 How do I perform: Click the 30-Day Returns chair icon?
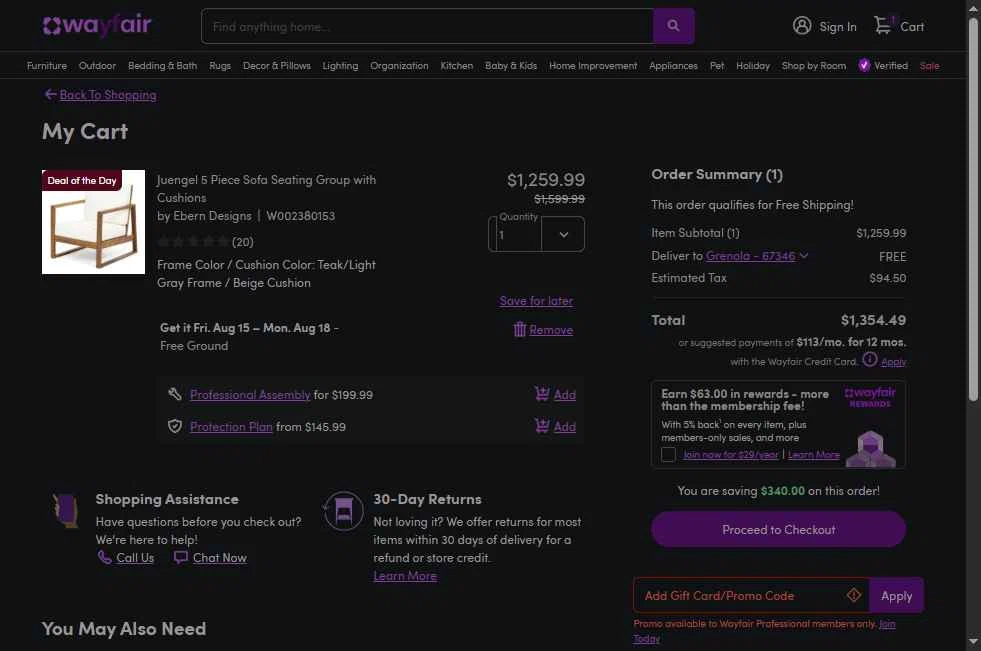tap(343, 511)
